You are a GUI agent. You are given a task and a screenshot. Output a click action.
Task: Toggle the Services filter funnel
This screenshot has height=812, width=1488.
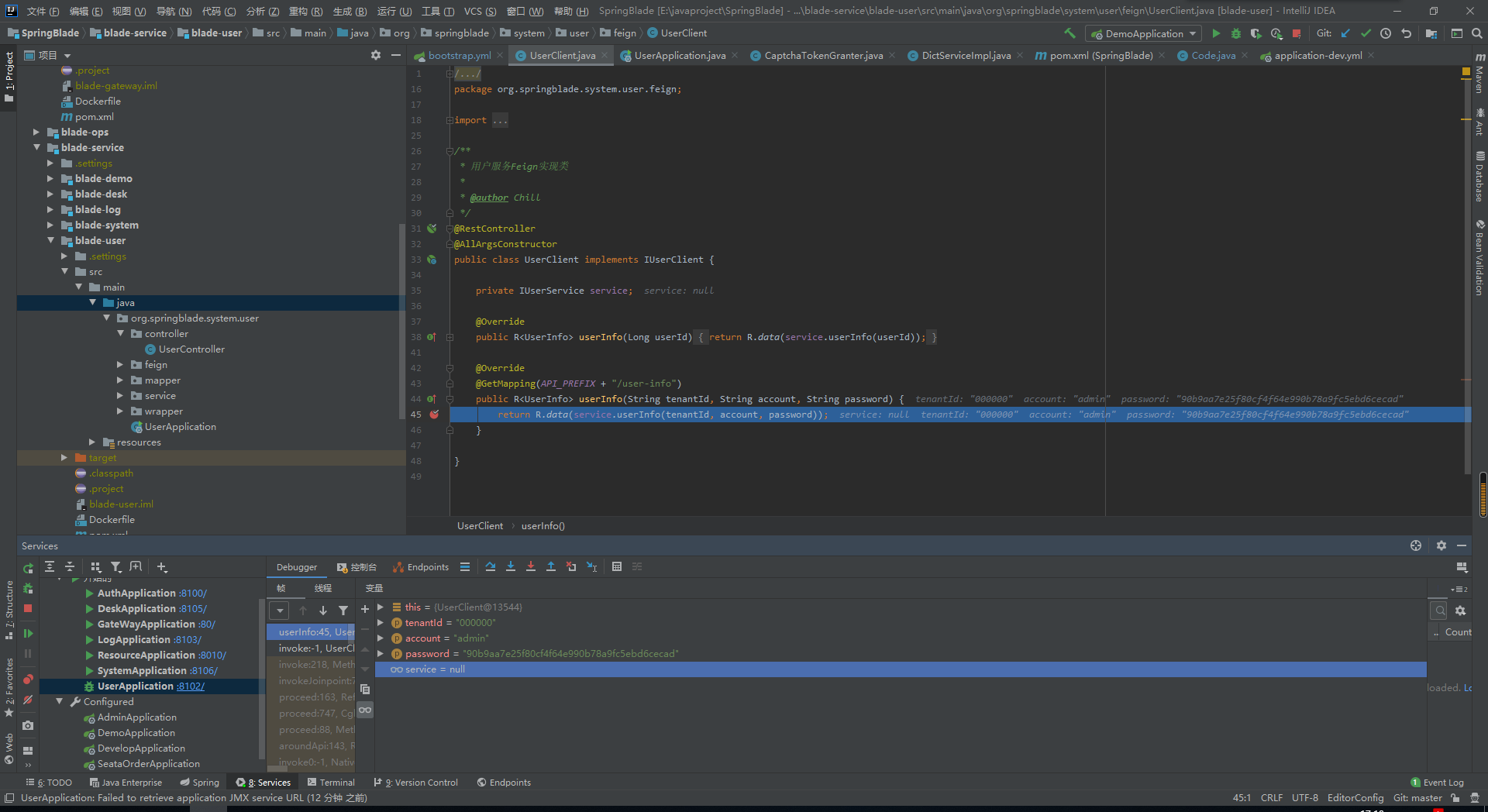click(116, 566)
